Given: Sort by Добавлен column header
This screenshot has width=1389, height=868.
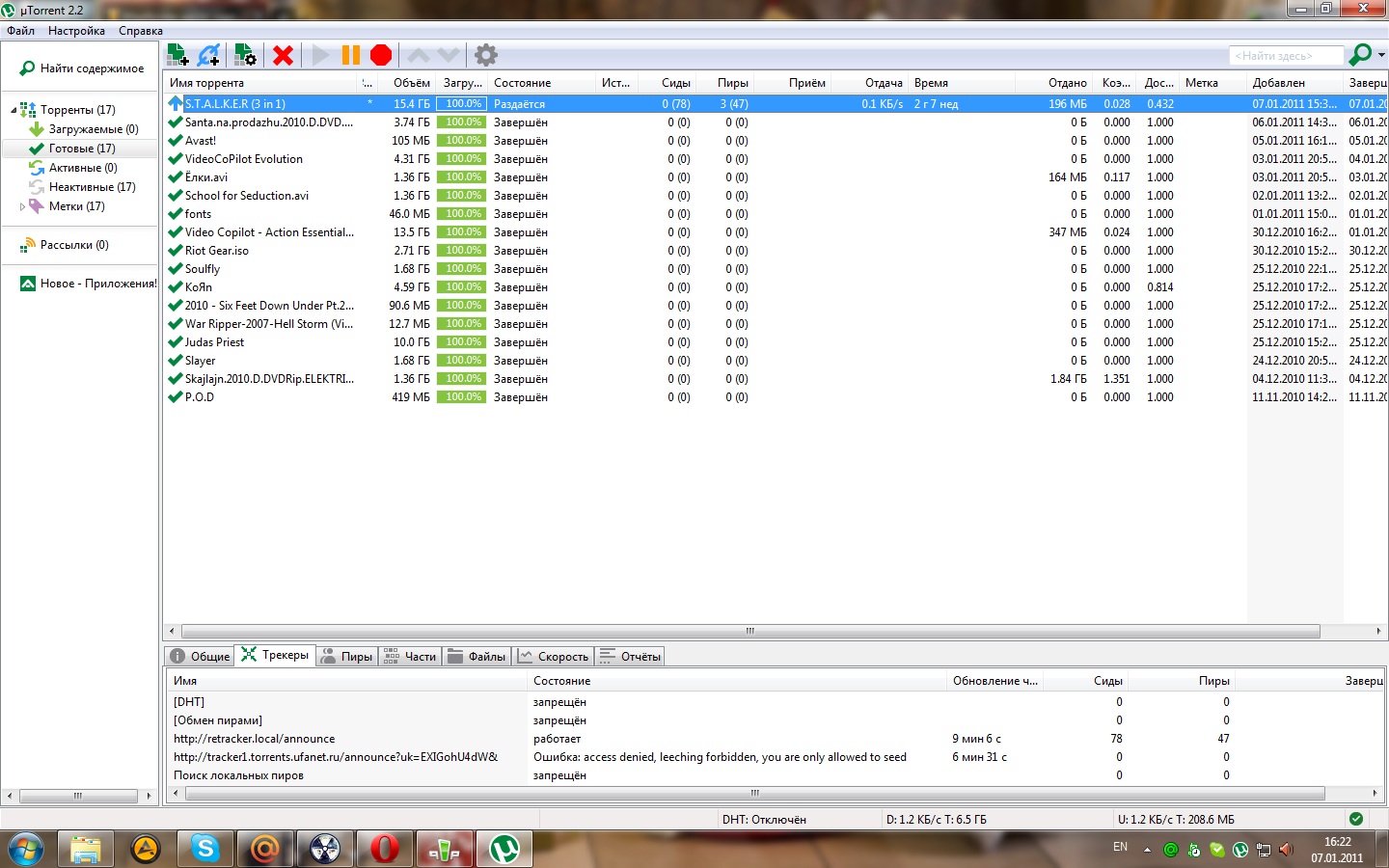Looking at the screenshot, I should [1294, 83].
